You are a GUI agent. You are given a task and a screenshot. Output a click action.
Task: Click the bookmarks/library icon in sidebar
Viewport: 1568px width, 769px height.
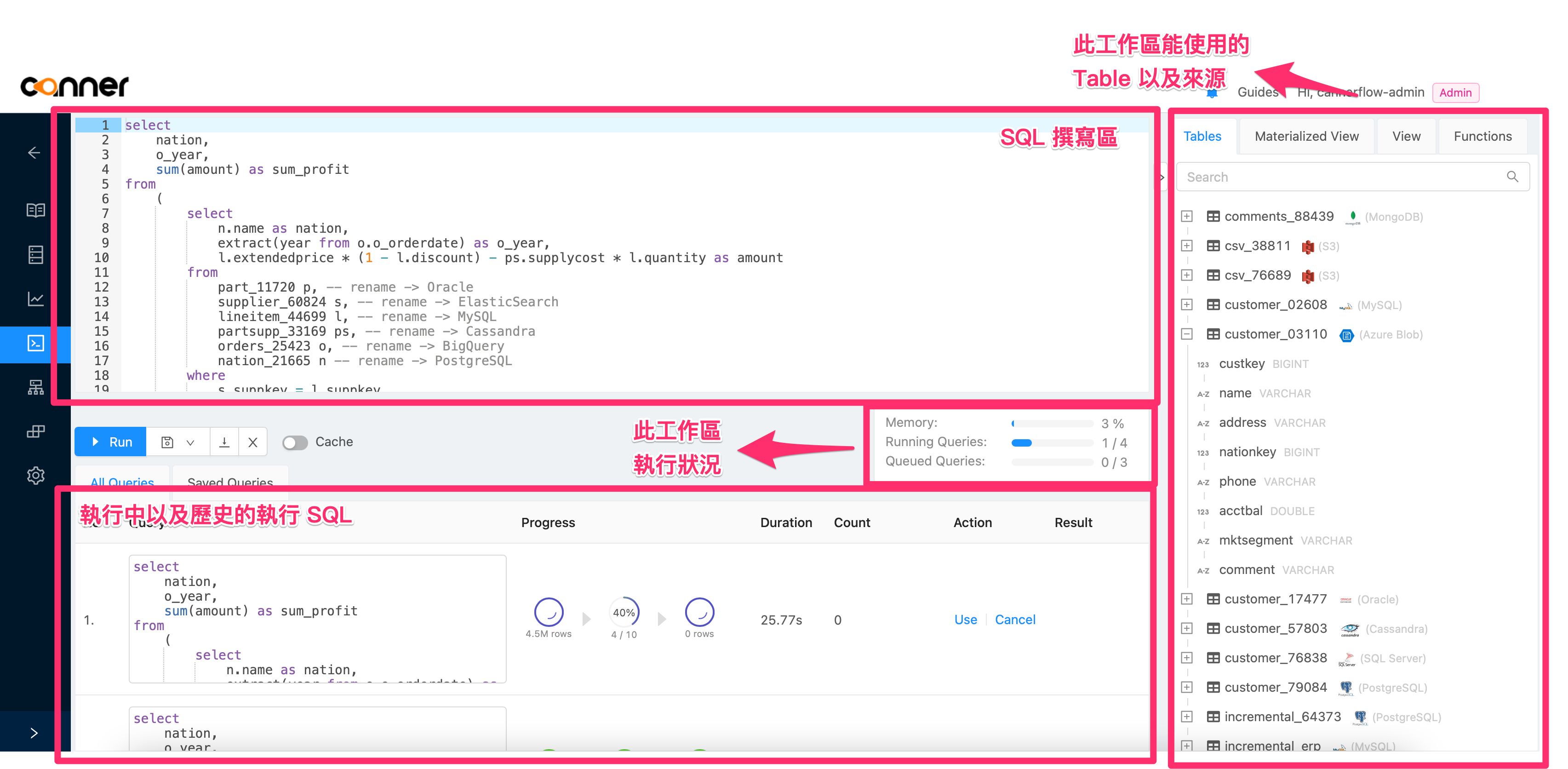tap(36, 211)
